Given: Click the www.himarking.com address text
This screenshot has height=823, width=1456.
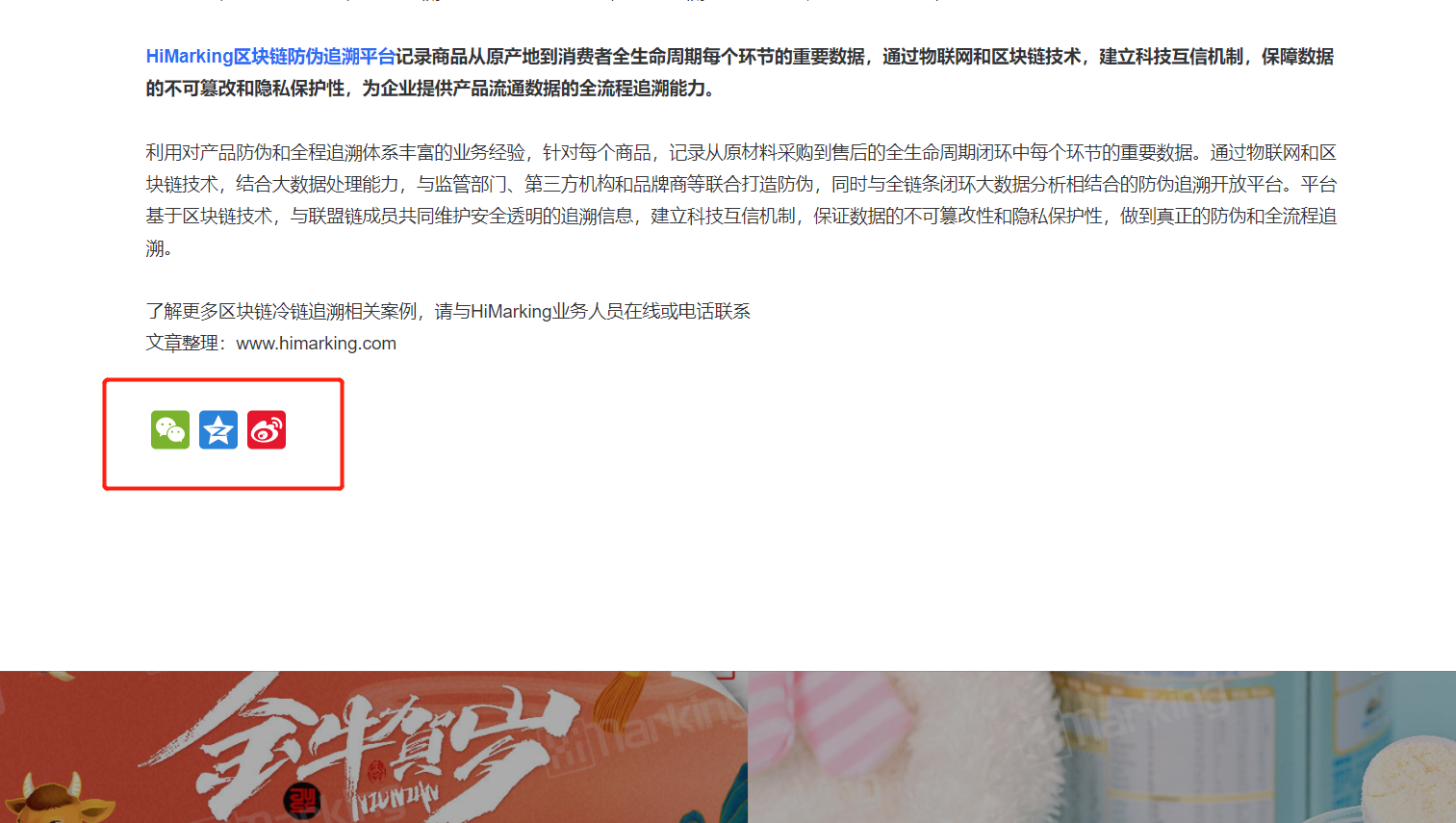Looking at the screenshot, I should coord(317,344).
